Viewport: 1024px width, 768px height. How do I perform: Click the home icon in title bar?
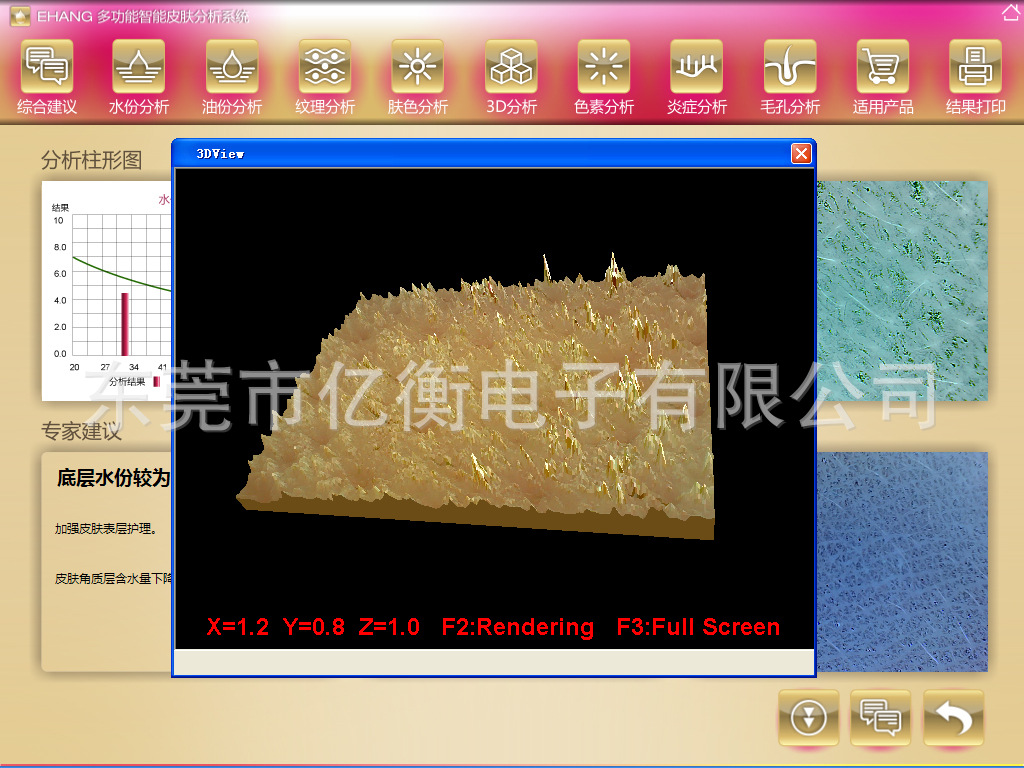click(1011, 12)
